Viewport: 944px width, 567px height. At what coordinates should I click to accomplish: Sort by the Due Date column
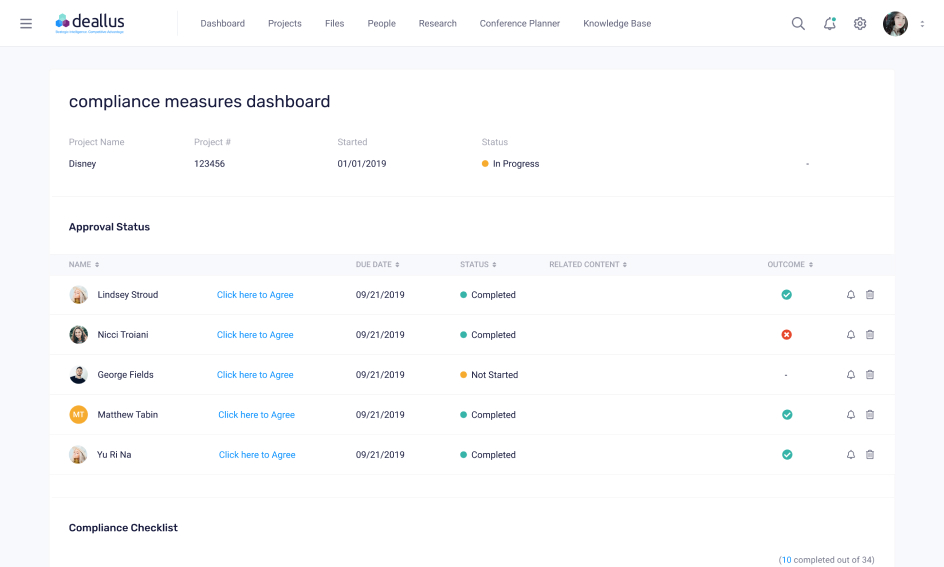pyautogui.click(x=377, y=265)
